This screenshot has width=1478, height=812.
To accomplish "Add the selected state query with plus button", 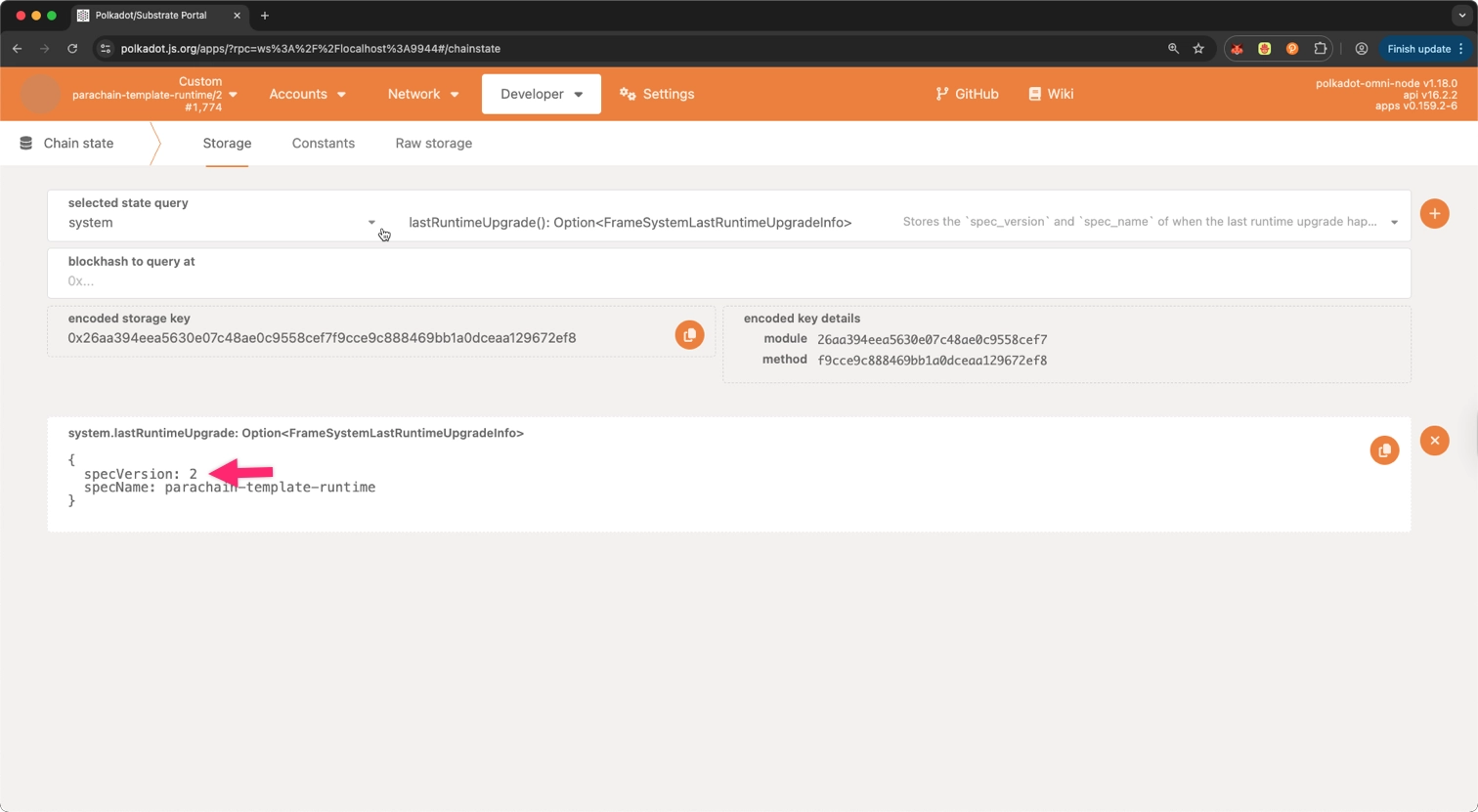I will 1434,214.
